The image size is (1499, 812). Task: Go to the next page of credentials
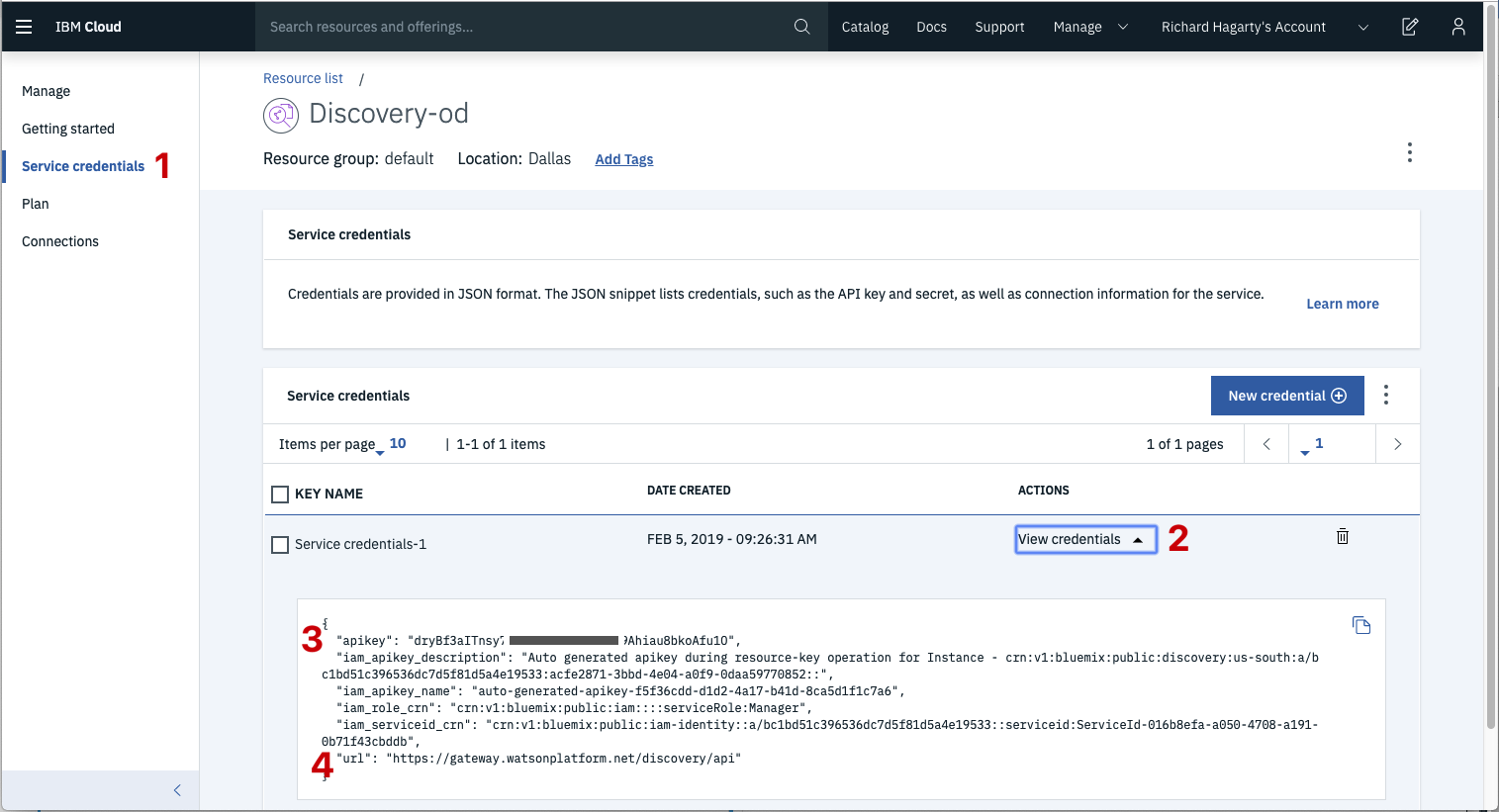[1397, 444]
